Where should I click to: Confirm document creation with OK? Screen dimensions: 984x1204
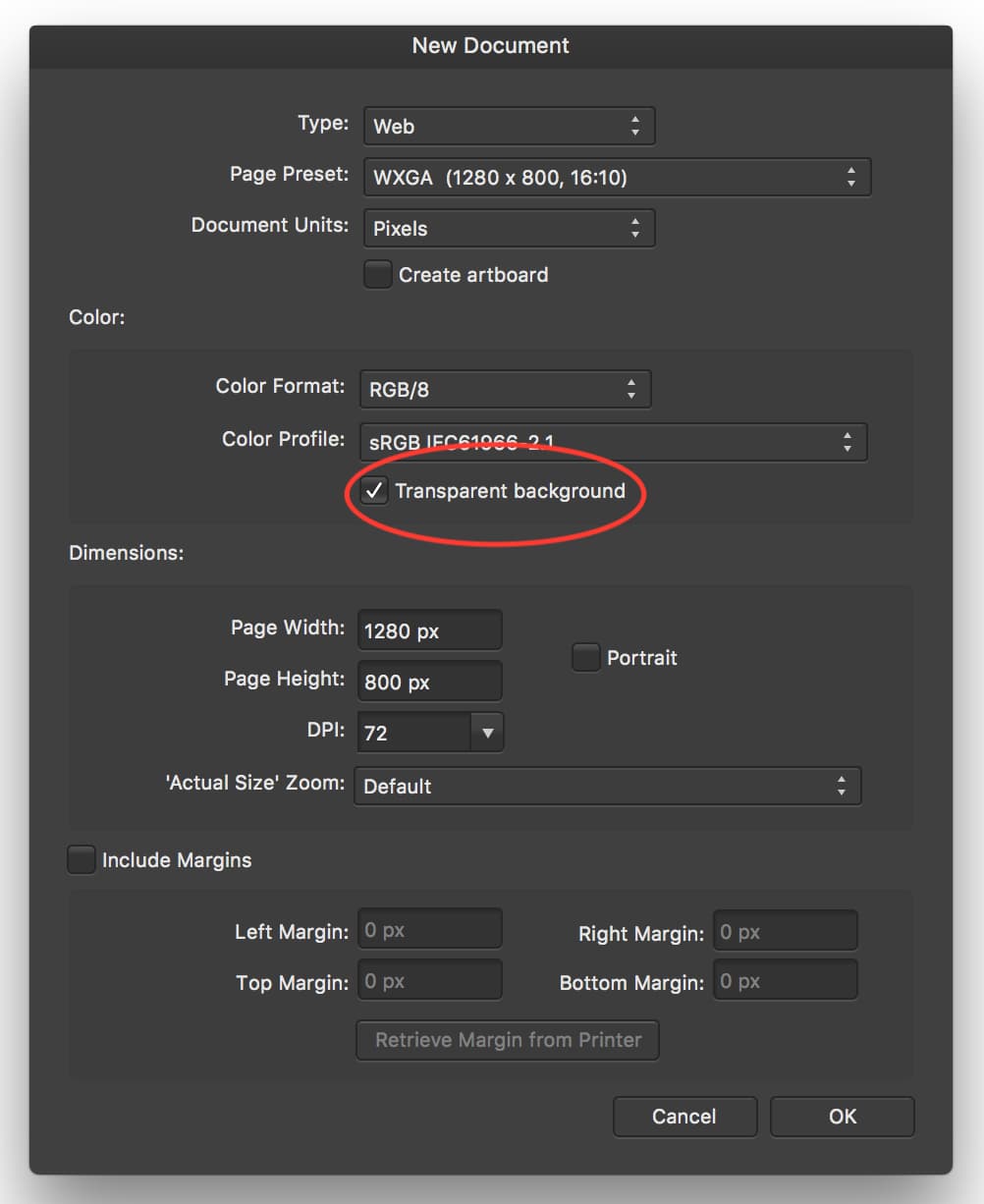coord(842,1117)
